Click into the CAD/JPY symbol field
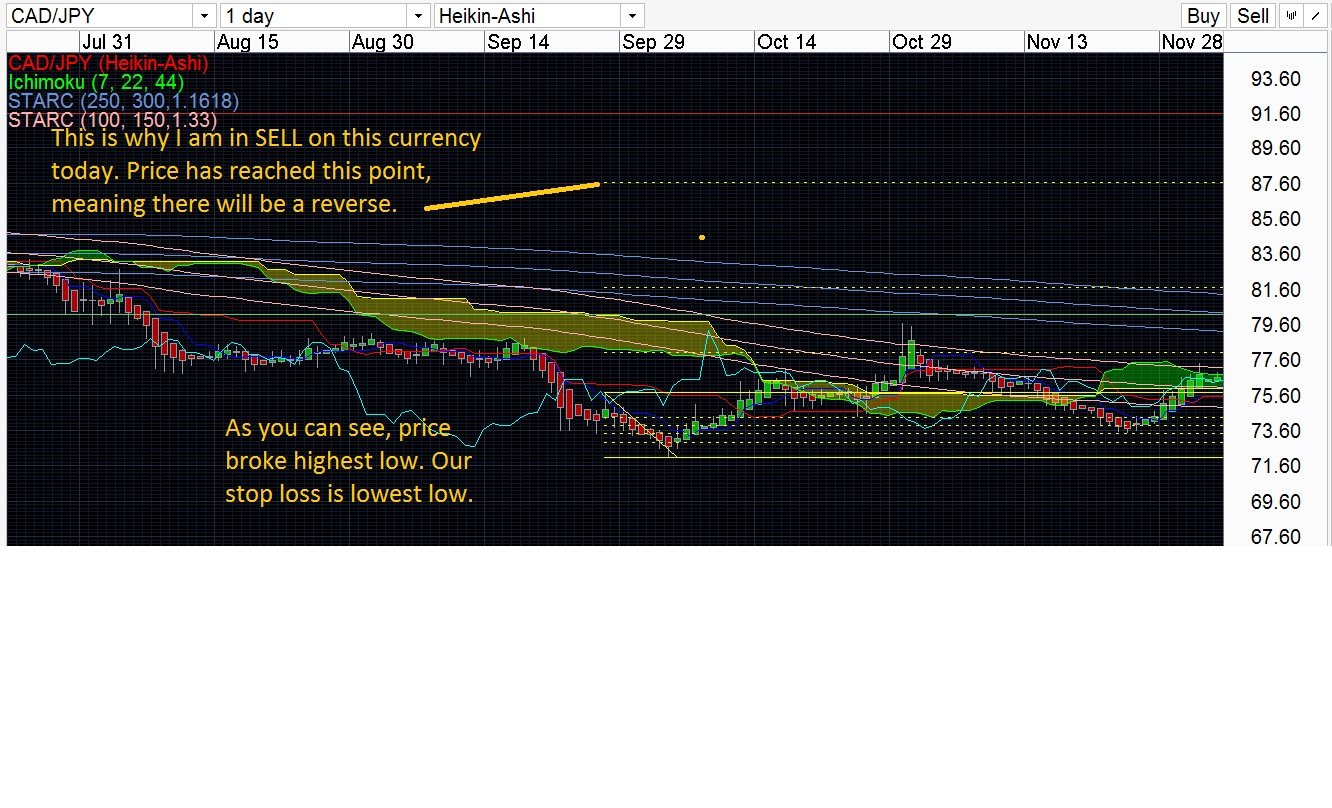Image resolution: width=1332 pixels, height=808 pixels. [x=100, y=16]
